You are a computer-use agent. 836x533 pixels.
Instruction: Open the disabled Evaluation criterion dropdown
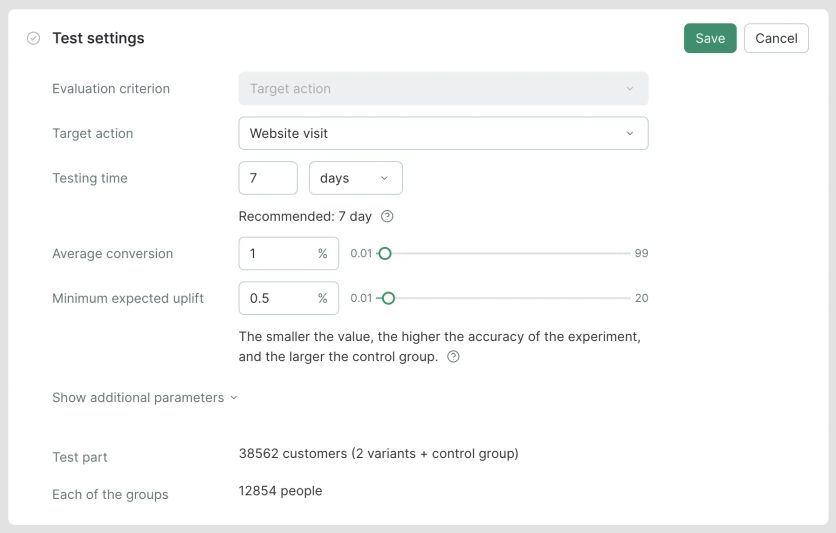[x=443, y=89]
